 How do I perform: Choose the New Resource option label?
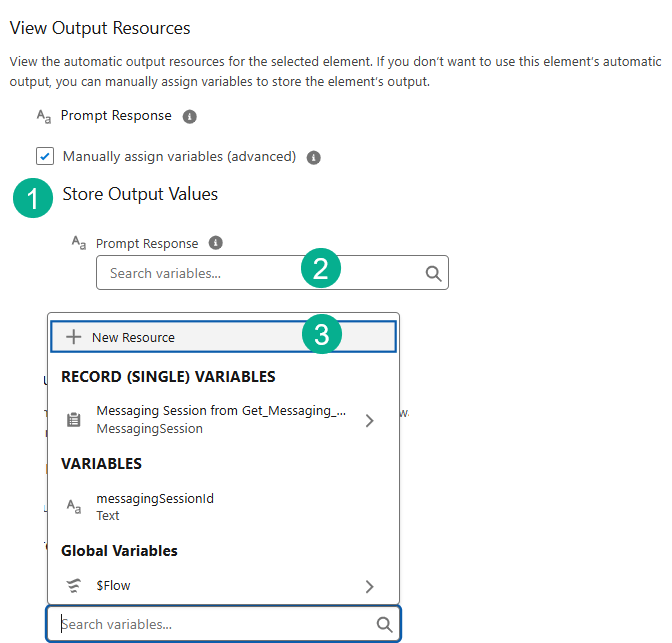133,338
